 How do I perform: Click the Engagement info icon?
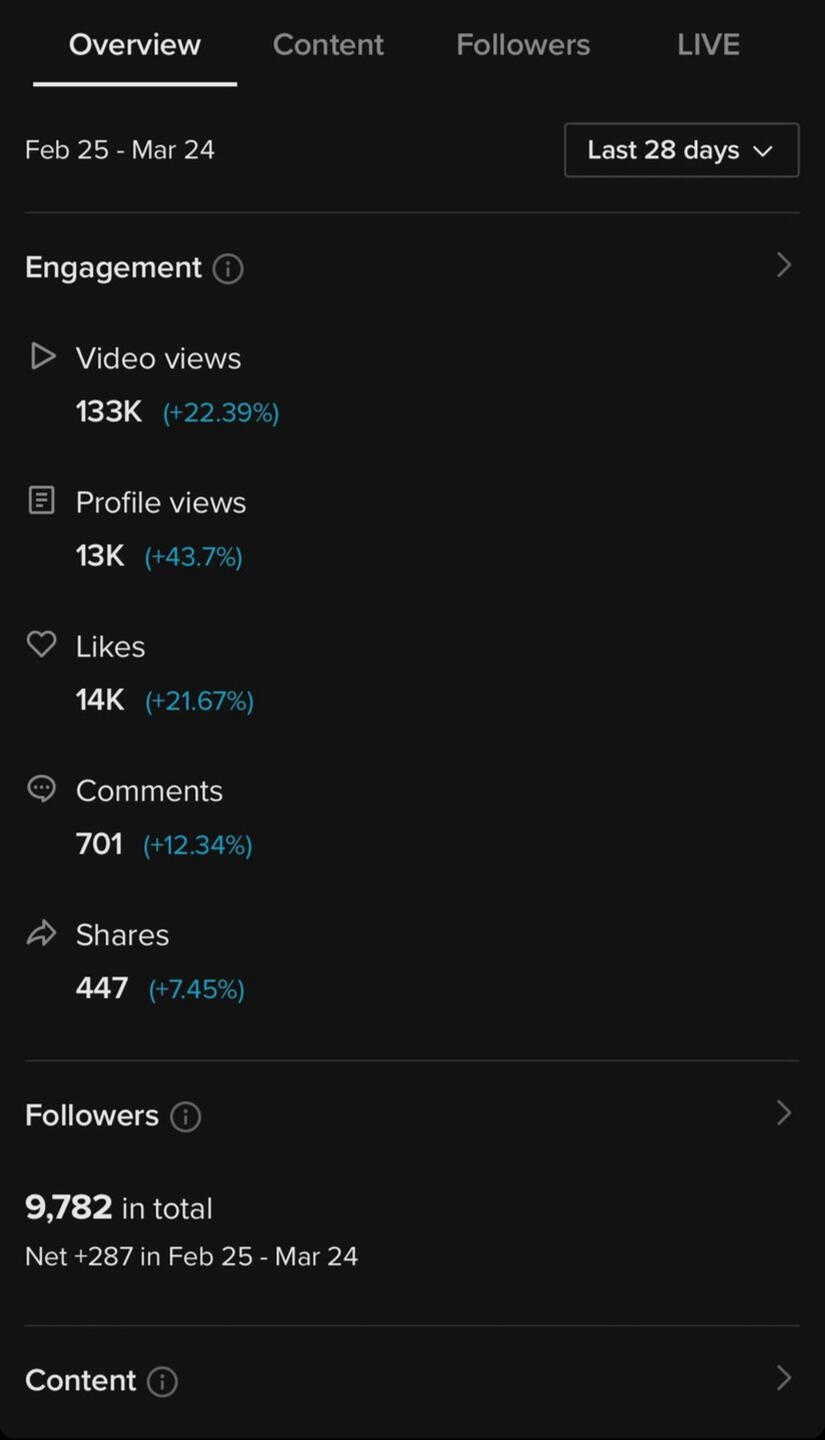[x=228, y=268]
